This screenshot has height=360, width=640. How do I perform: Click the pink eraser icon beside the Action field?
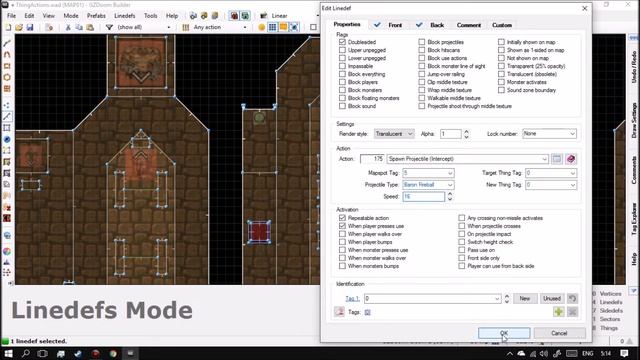pos(571,159)
